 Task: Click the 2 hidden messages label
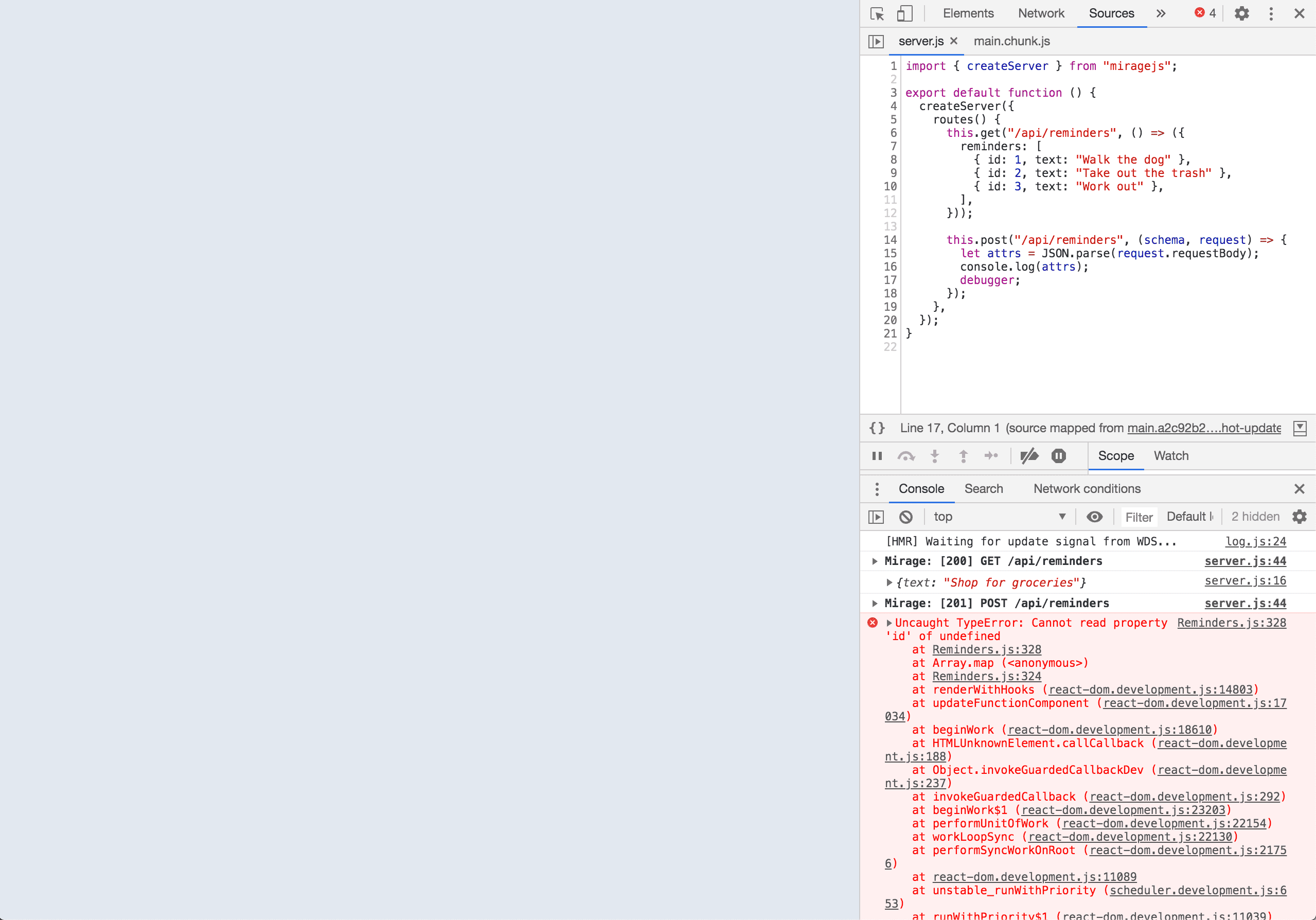pyautogui.click(x=1255, y=517)
